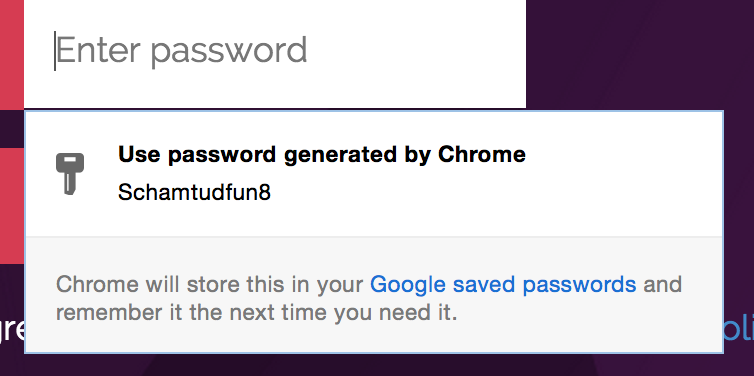Click "Chrome will store this in your" text
The height and width of the screenshot is (376, 754).
[x=209, y=284]
